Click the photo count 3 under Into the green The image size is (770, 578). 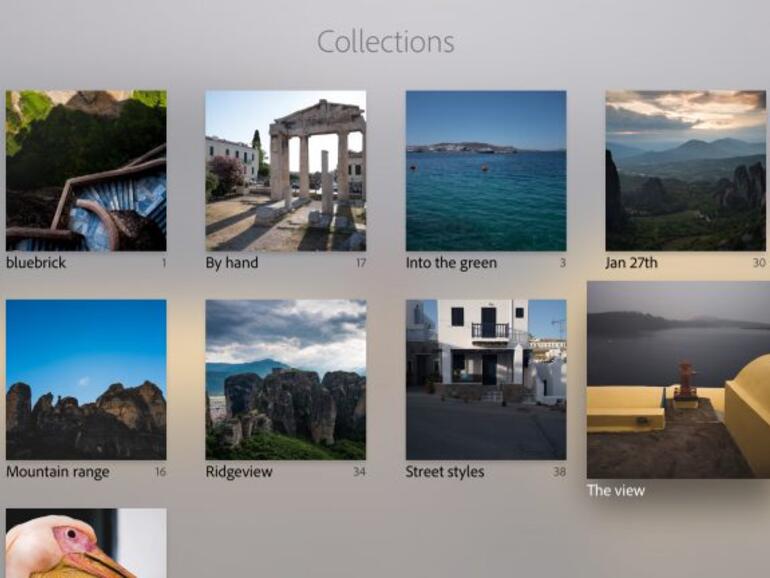(563, 263)
